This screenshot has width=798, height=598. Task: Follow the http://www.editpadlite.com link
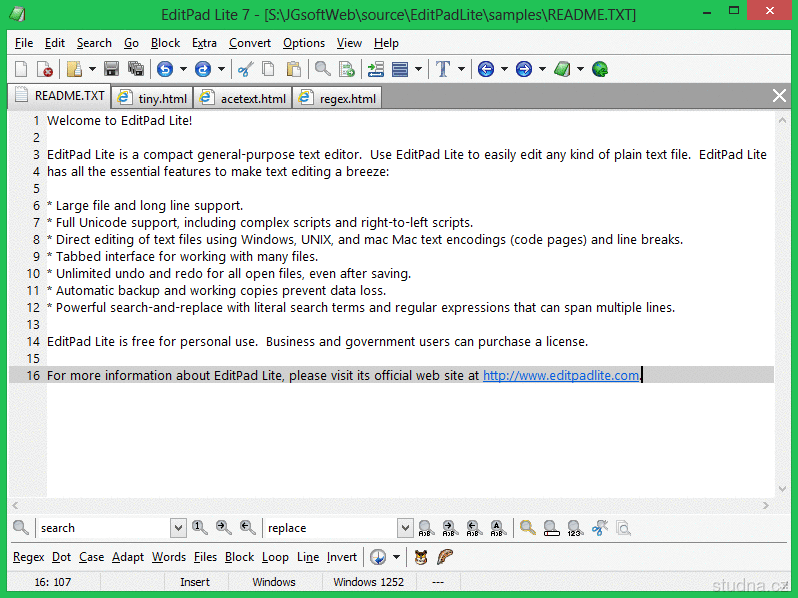pos(561,376)
